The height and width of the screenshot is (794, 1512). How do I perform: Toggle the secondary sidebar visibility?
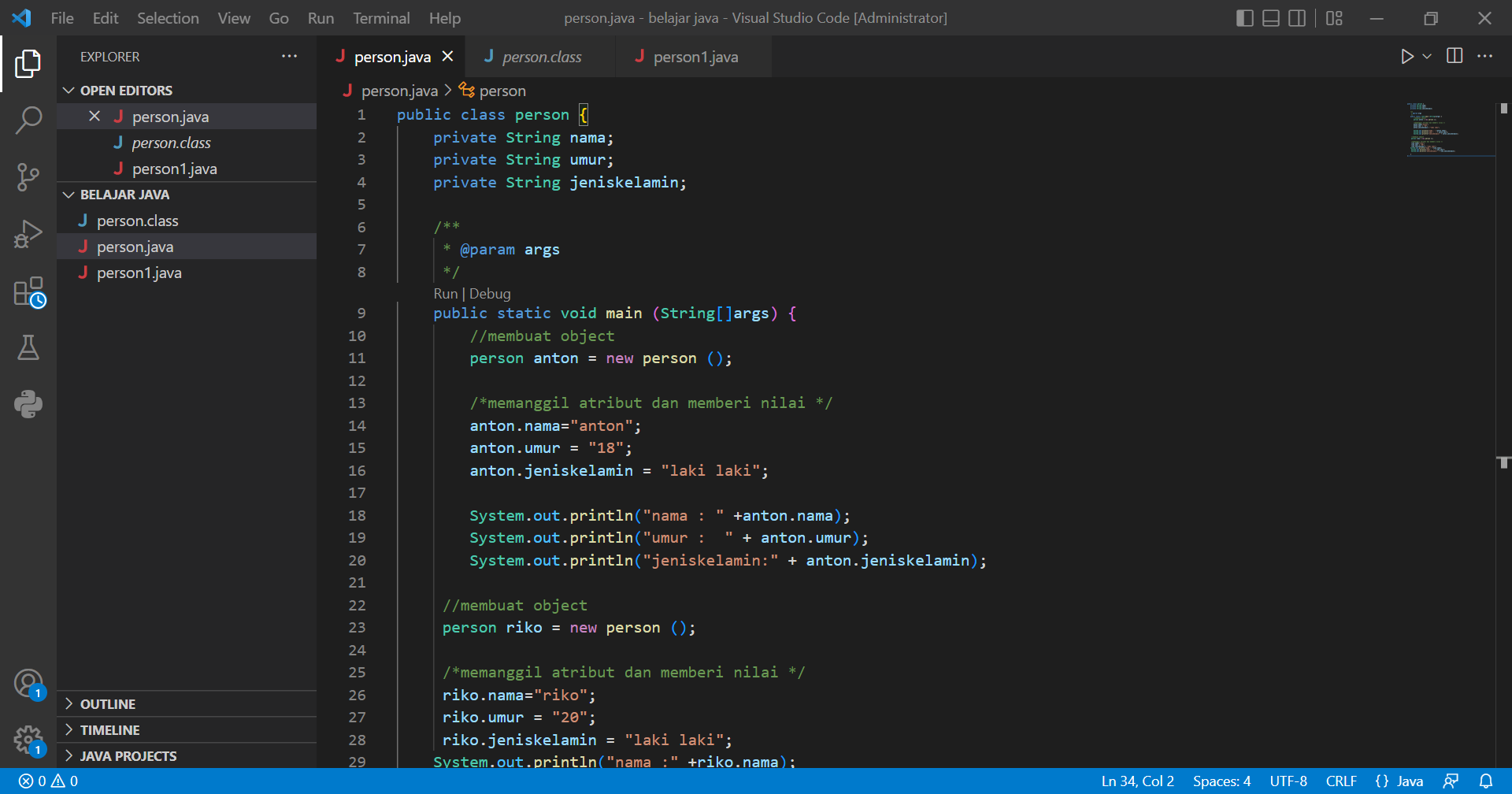(1297, 17)
